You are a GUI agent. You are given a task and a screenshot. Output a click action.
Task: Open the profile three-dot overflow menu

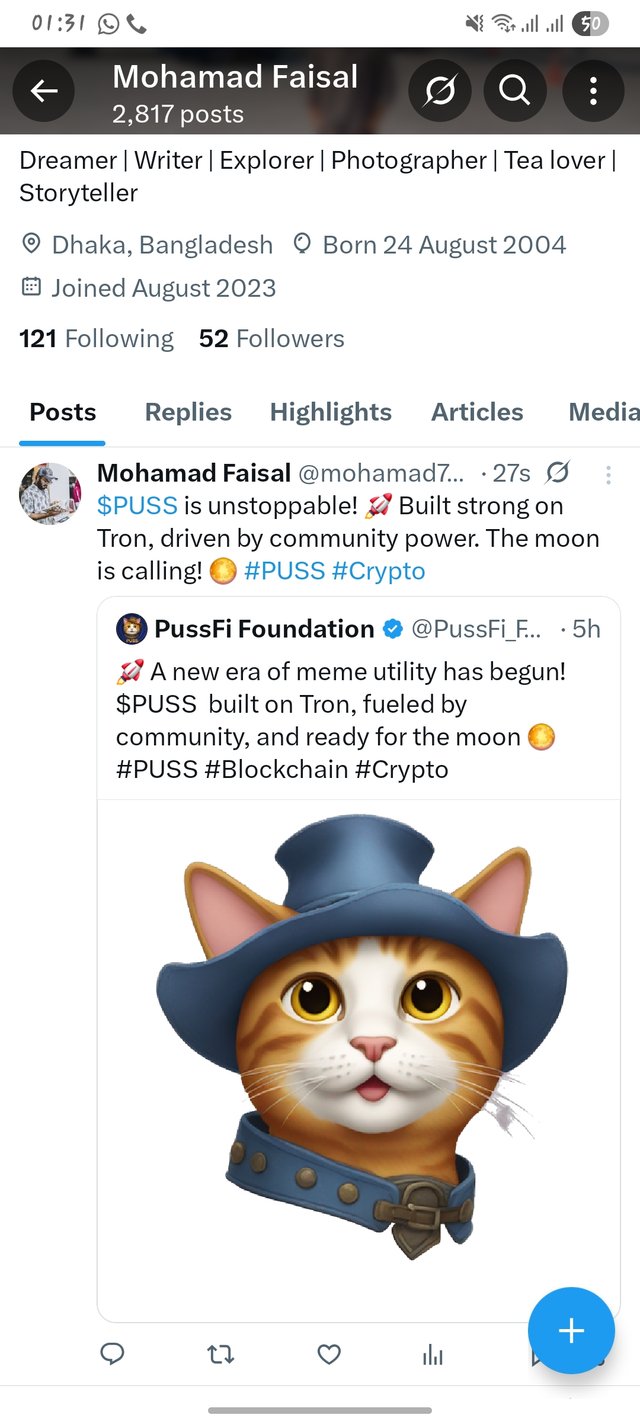593,92
